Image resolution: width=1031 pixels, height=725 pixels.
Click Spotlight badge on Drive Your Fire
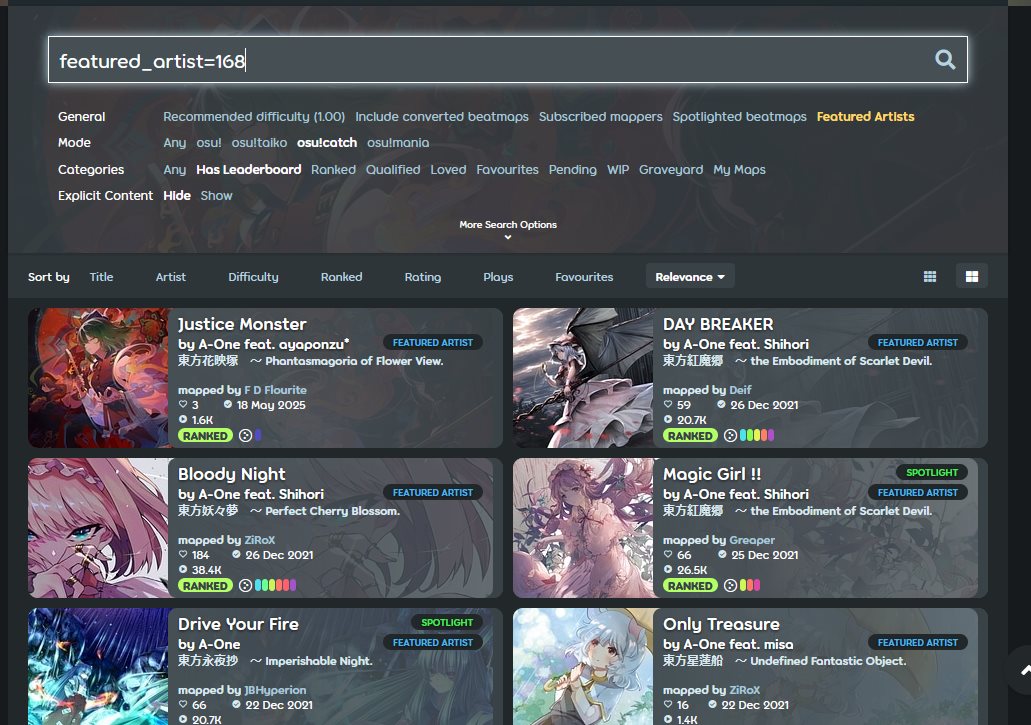pos(447,622)
